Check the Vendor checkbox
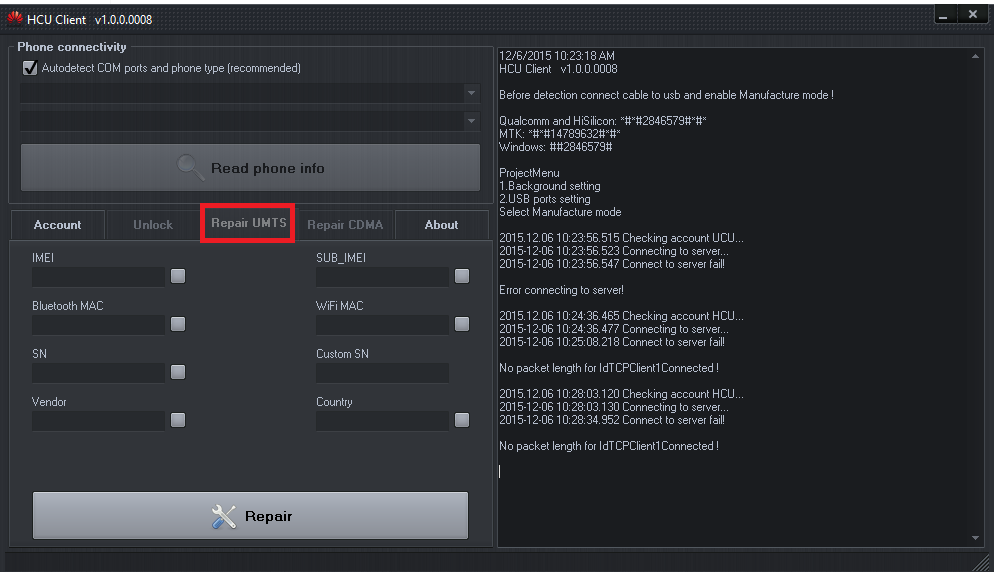 click(x=178, y=420)
